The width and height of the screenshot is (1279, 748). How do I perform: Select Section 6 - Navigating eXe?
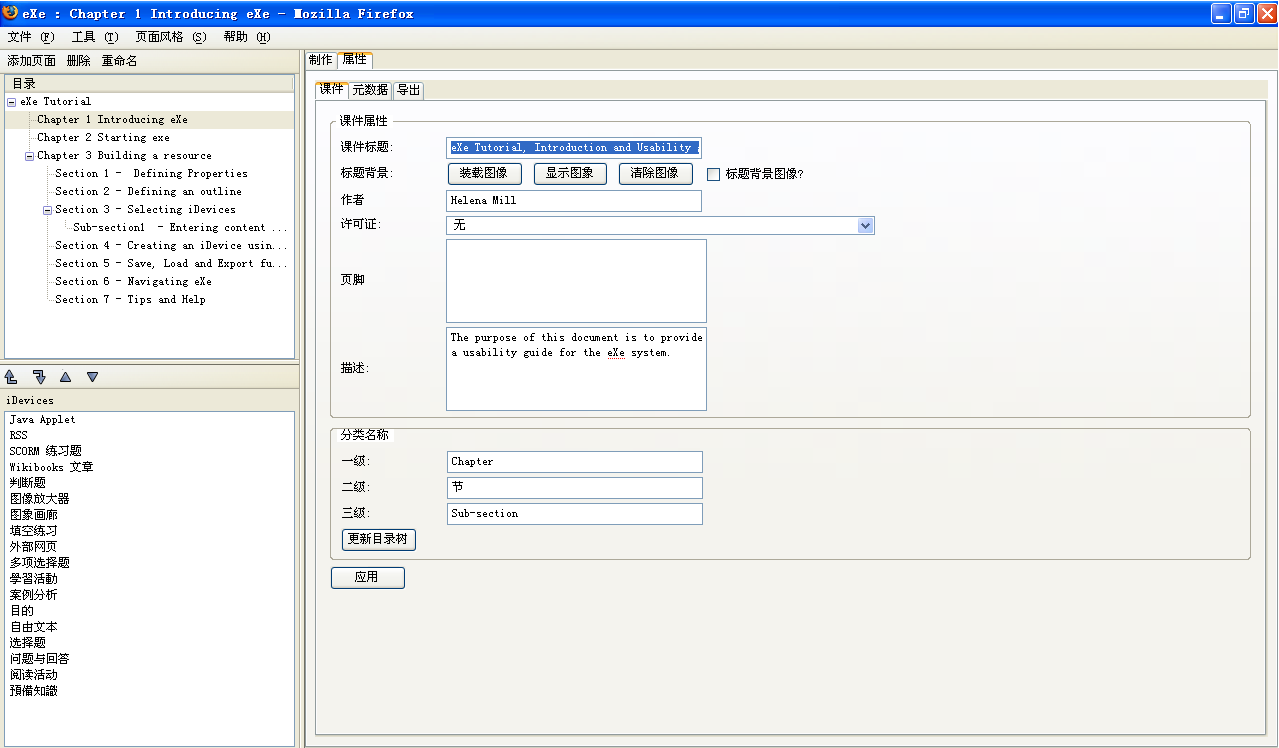point(133,282)
